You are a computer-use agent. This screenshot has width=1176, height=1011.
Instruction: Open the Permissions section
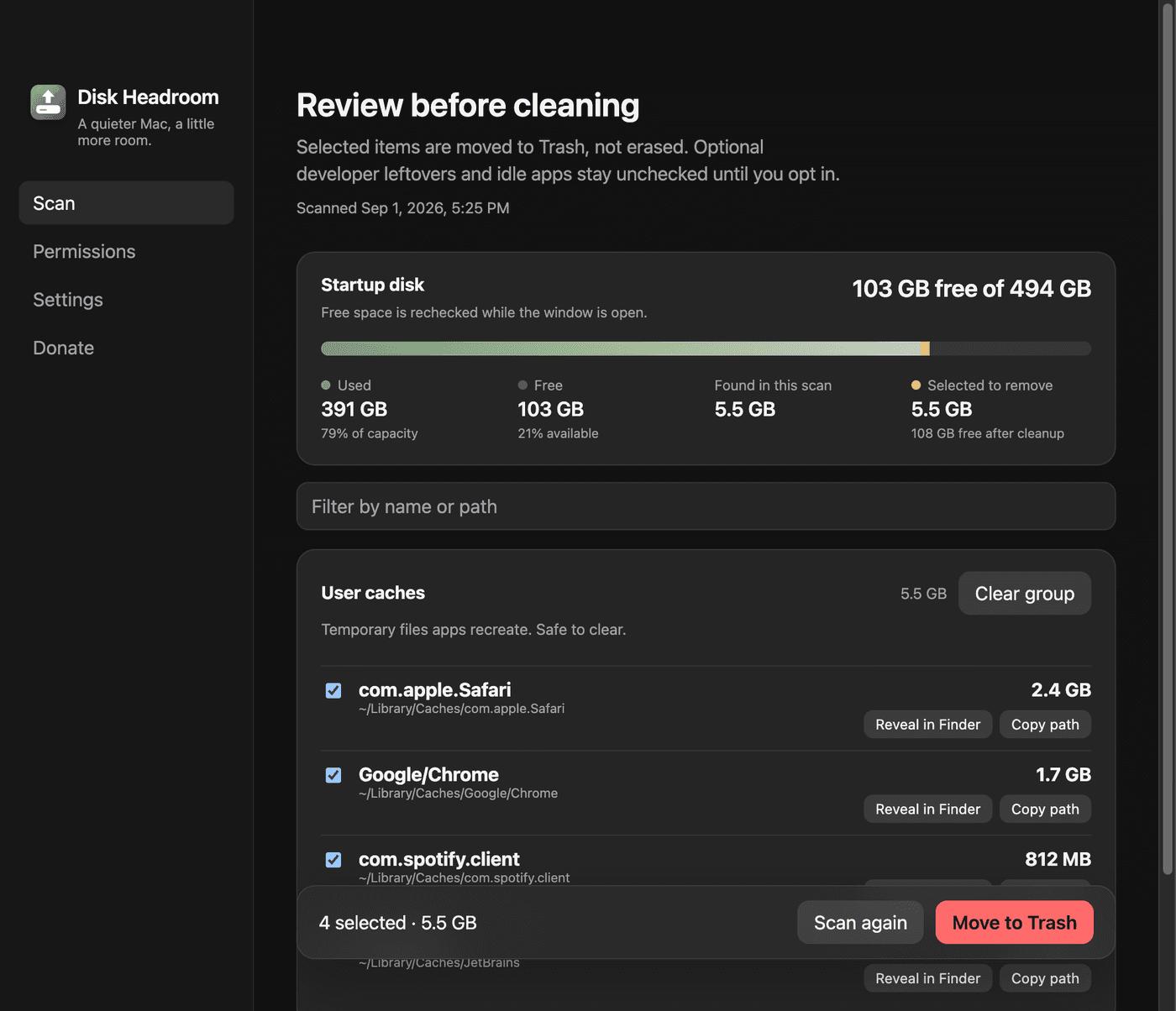(x=126, y=251)
